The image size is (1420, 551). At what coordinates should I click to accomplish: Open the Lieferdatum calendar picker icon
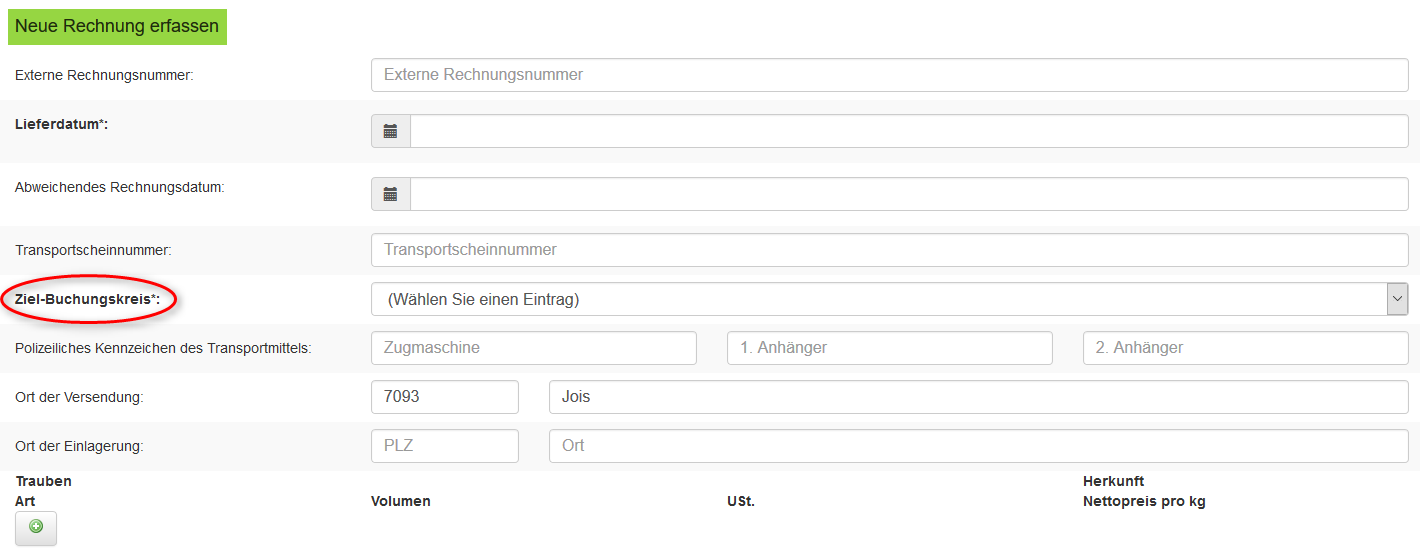(390, 131)
